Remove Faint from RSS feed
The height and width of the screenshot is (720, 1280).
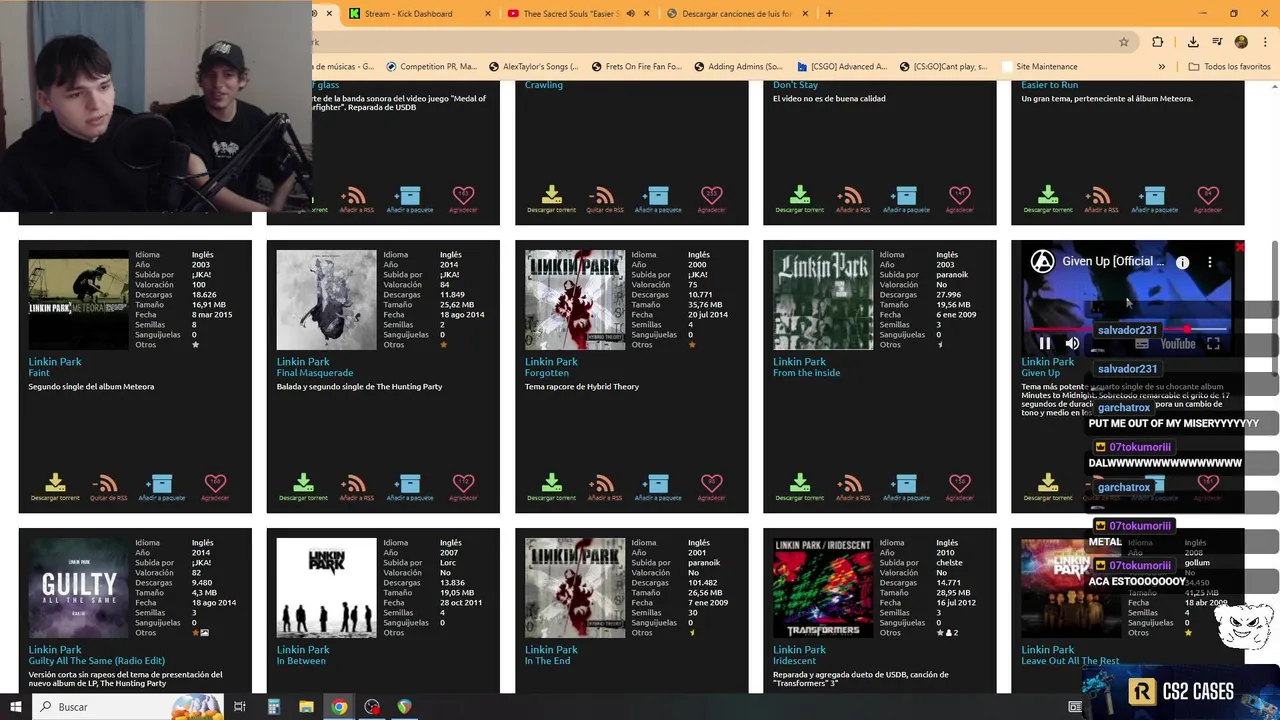(x=108, y=487)
